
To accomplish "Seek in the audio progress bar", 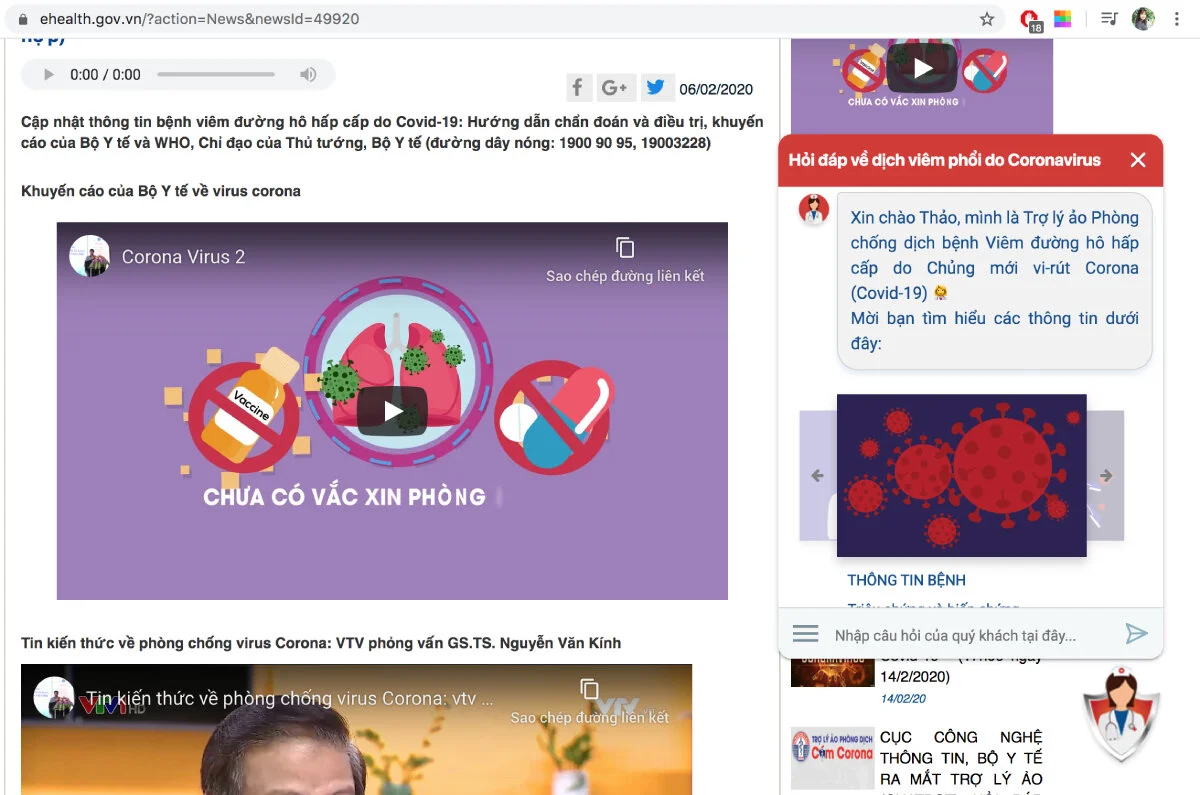I will coord(216,75).
